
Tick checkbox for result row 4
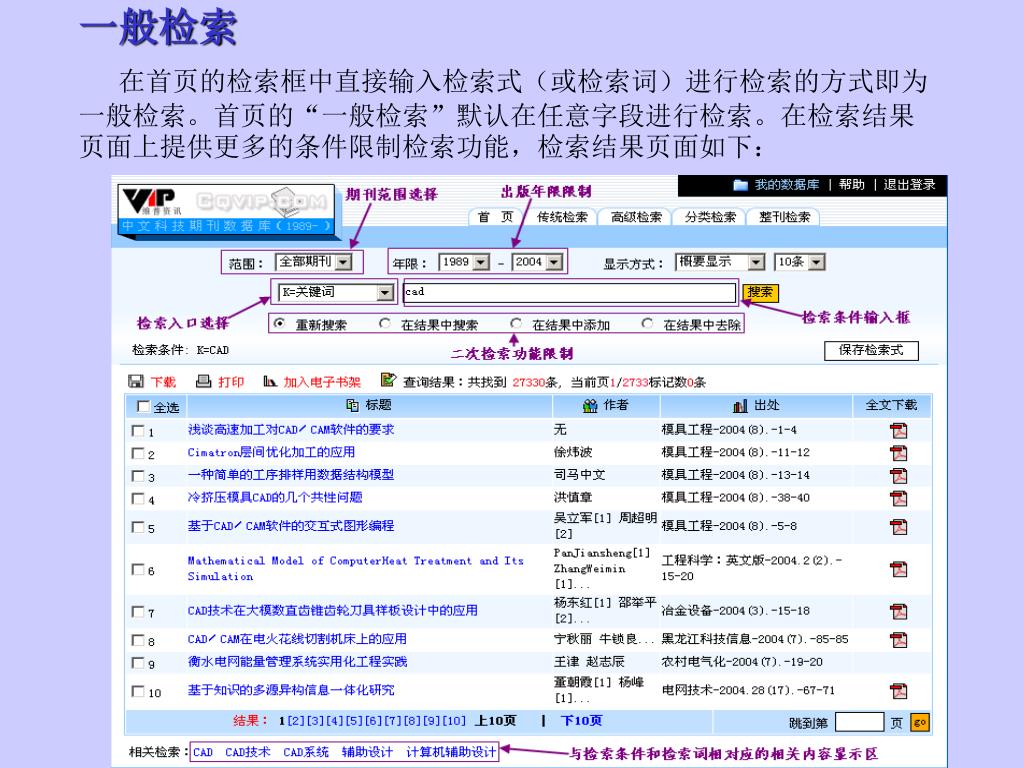click(x=138, y=499)
